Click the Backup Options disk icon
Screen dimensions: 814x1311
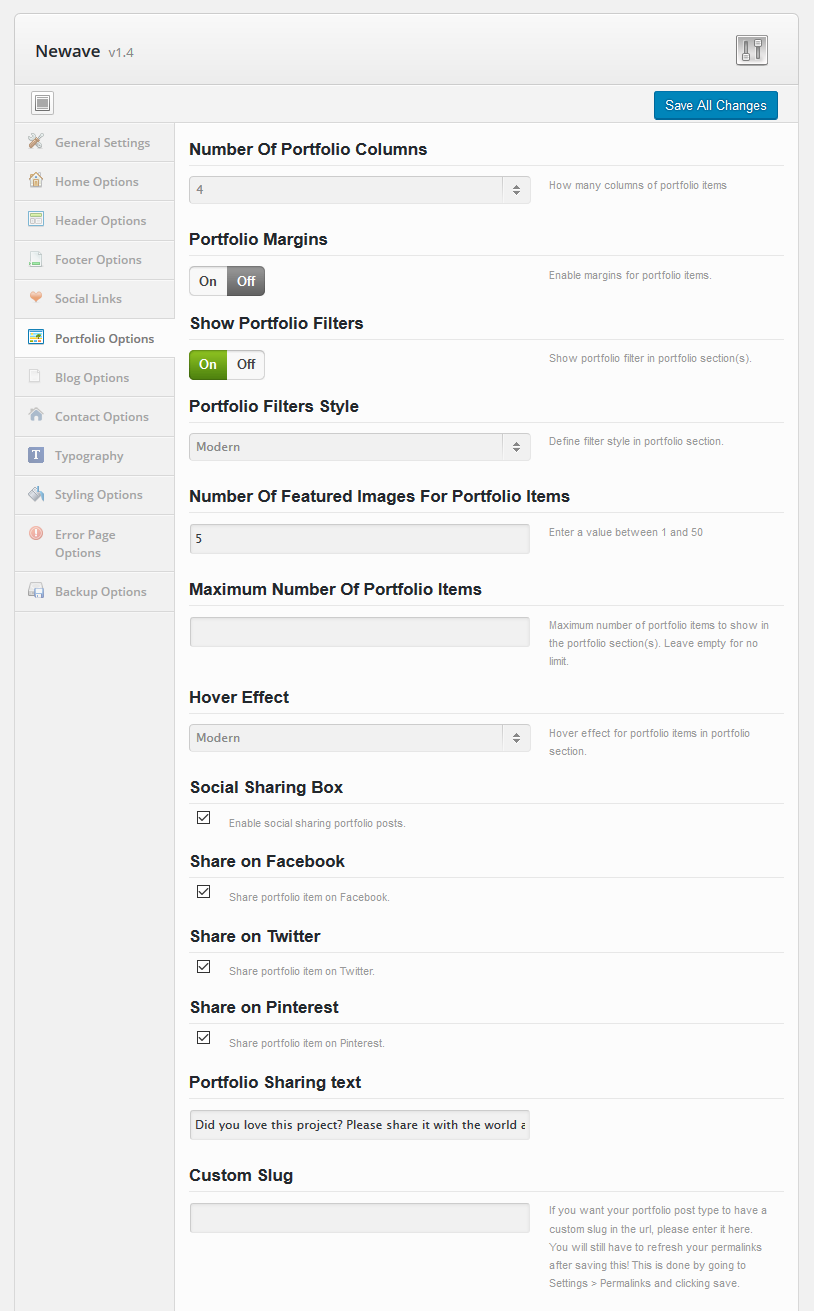(x=36, y=591)
